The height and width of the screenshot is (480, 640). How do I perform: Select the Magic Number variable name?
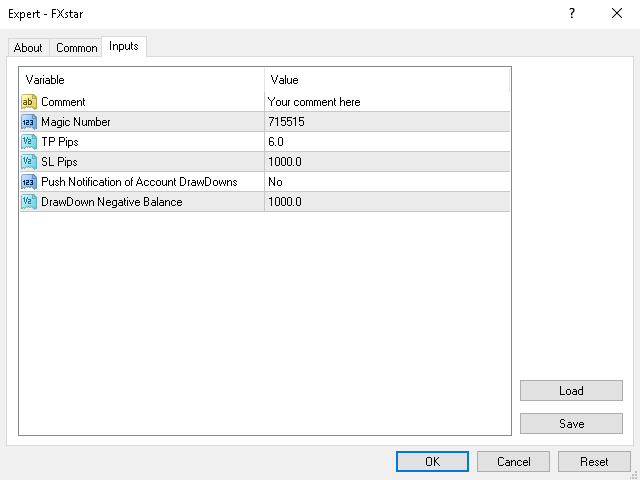tap(76, 122)
